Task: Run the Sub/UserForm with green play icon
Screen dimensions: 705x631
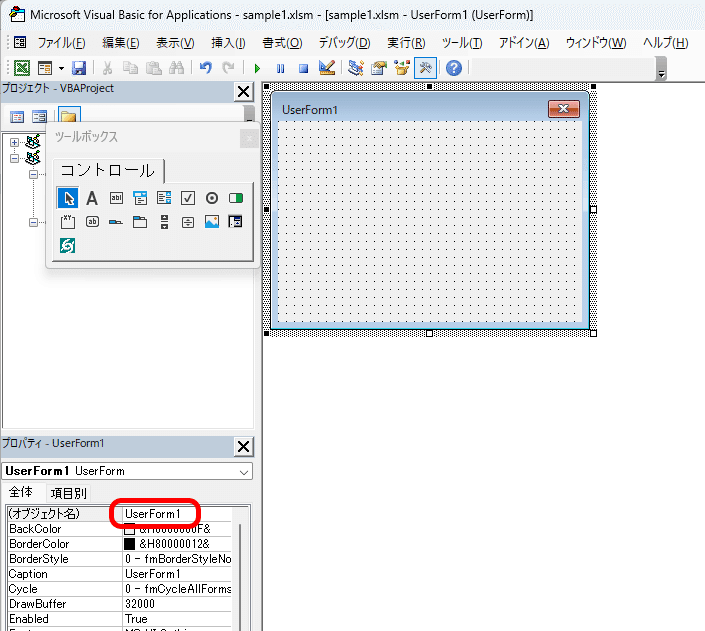Action: [257, 68]
